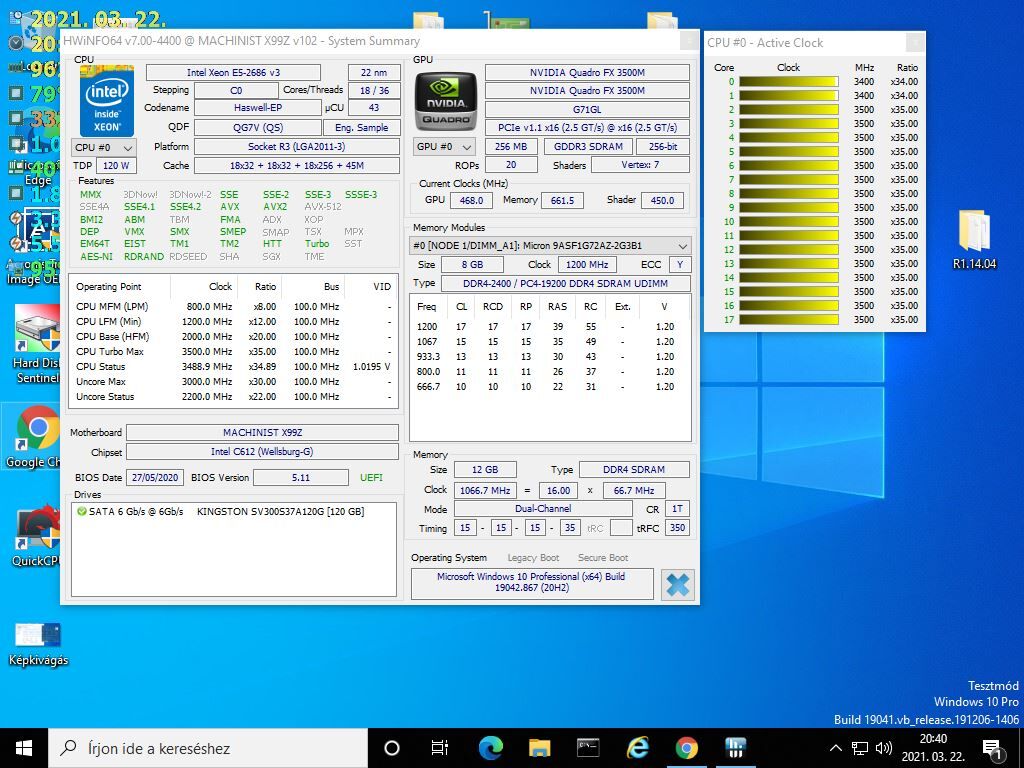Open the R1.14.04 desktop folder
Viewport: 1024px width, 768px height.
coord(974,240)
